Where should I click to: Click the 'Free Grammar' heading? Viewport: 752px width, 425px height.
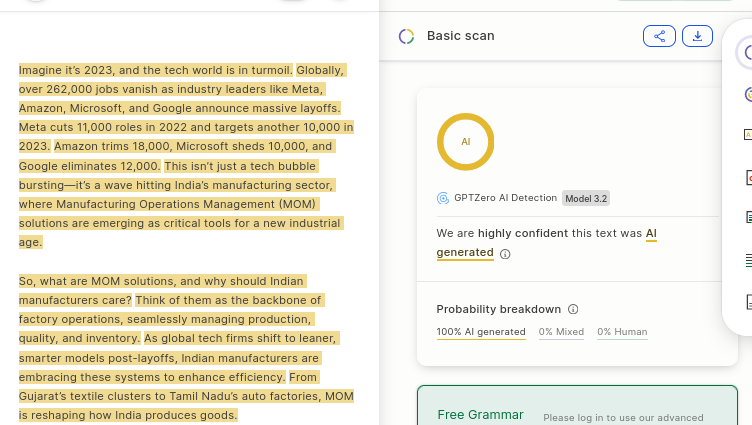480,414
